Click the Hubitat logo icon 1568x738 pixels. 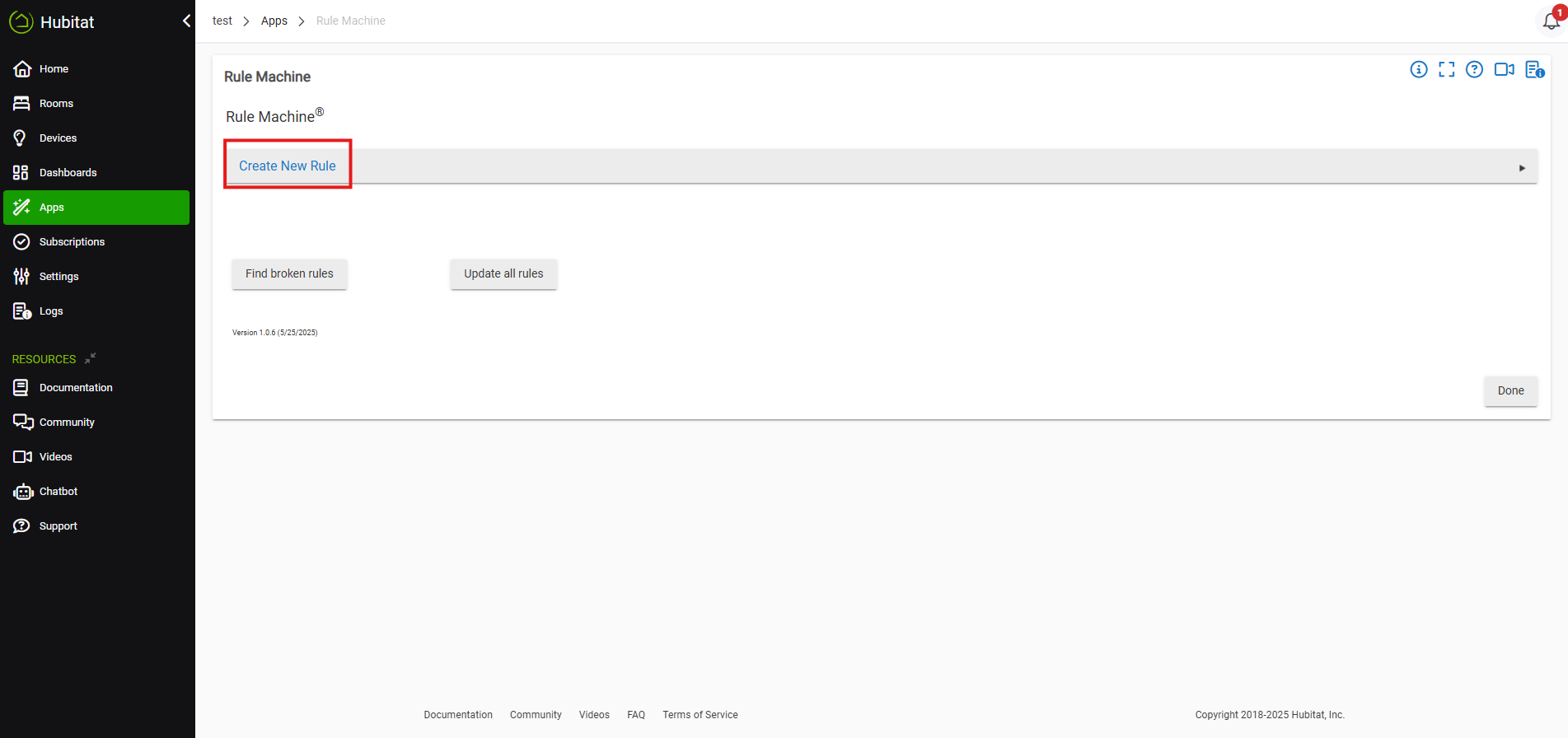(21, 22)
